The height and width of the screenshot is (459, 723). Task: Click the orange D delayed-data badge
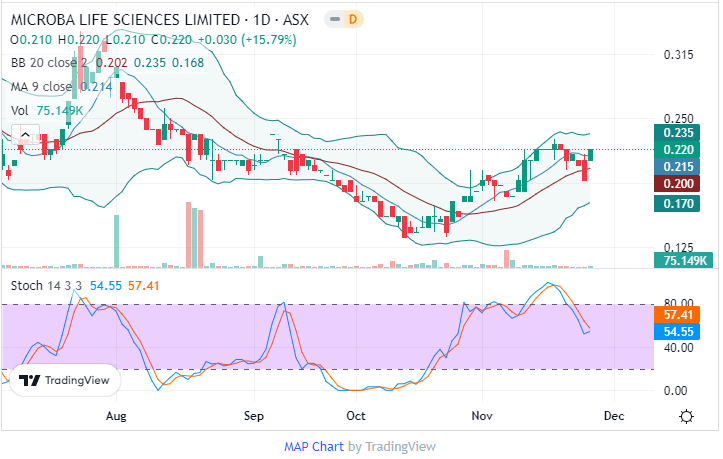[354, 19]
